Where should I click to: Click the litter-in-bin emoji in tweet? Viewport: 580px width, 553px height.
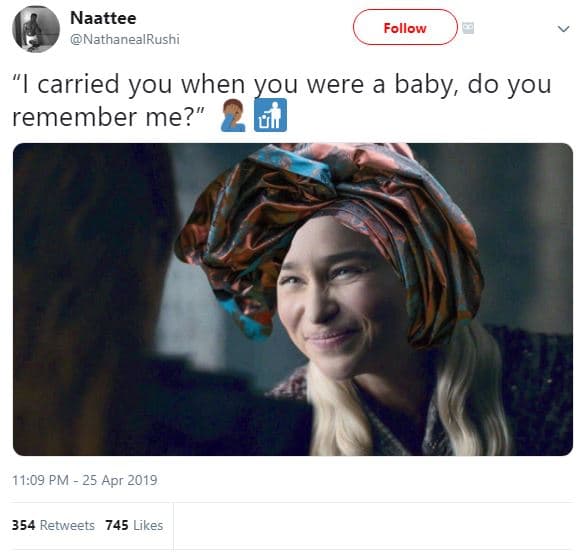270,115
